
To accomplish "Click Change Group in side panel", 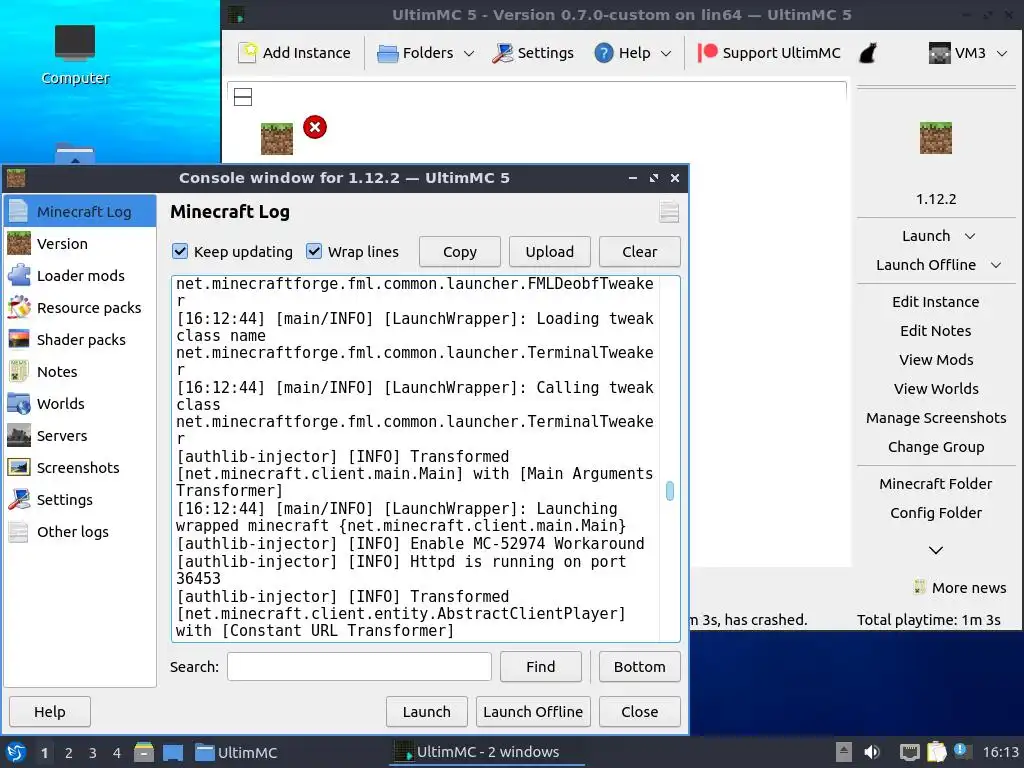I will coord(936,447).
